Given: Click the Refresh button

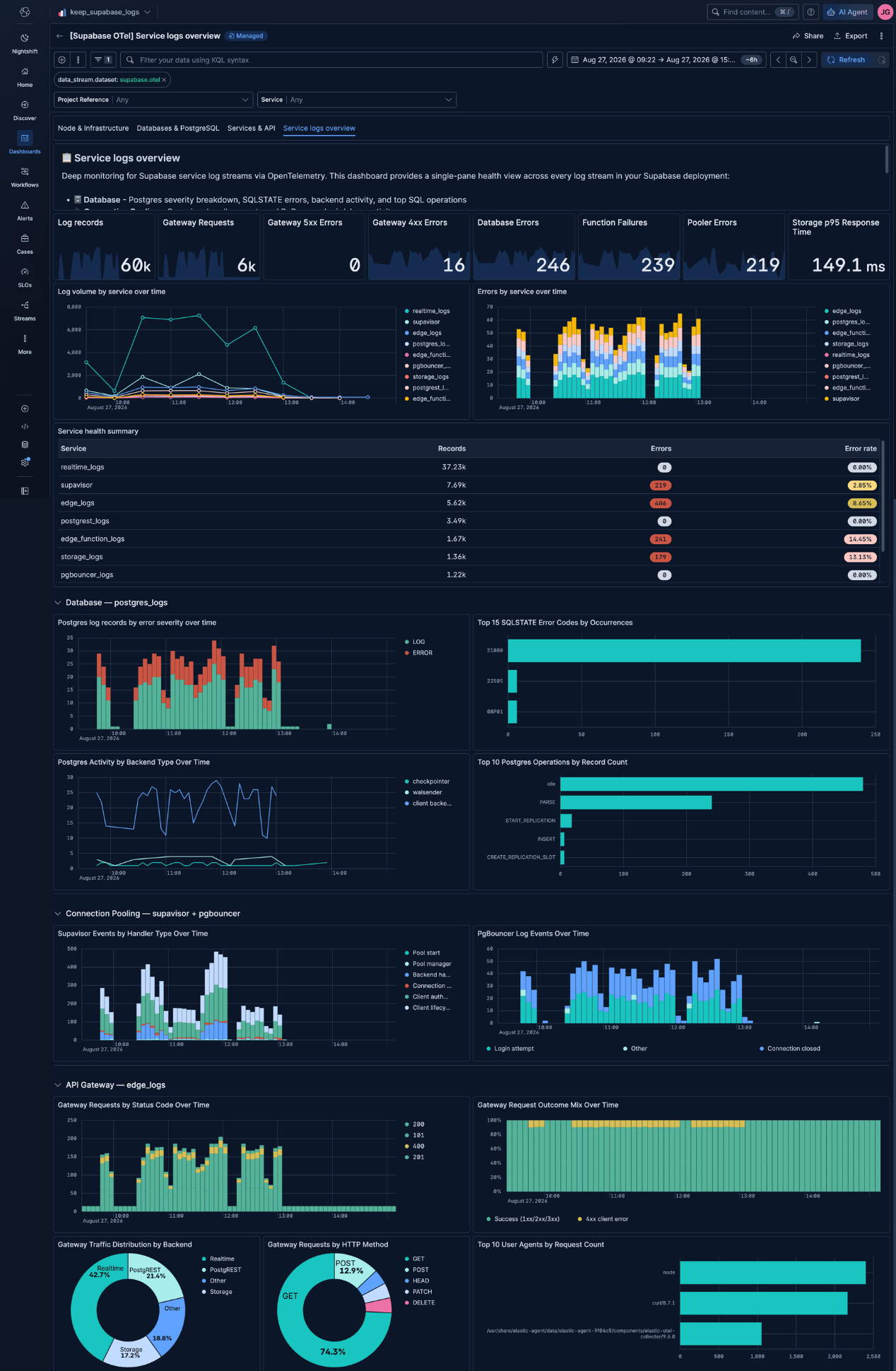Looking at the screenshot, I should pos(847,60).
